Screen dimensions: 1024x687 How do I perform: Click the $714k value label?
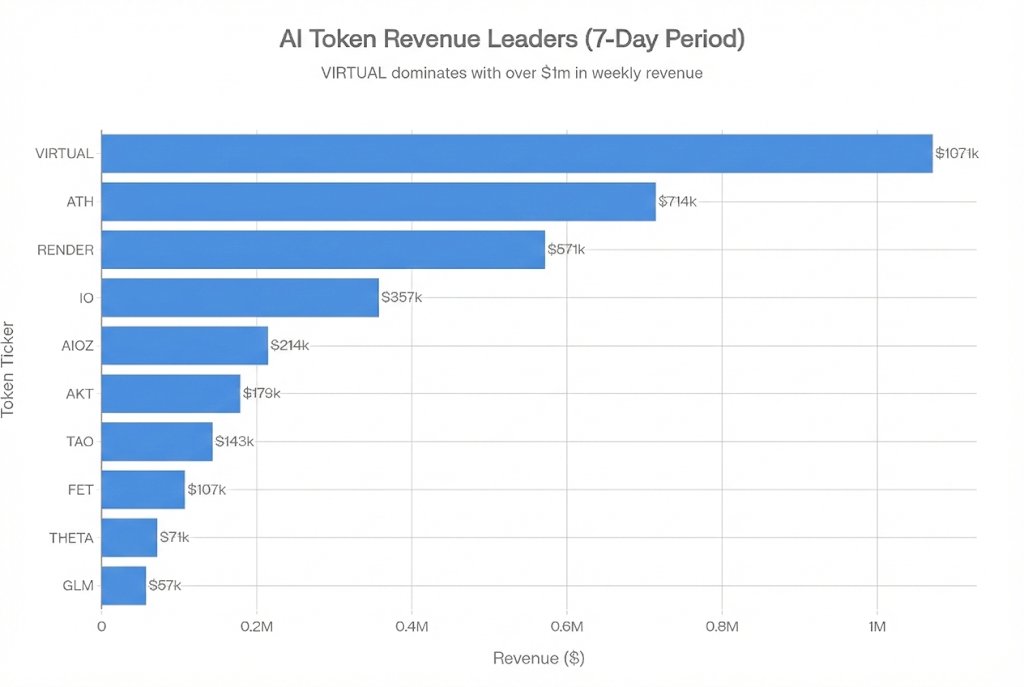click(x=677, y=201)
